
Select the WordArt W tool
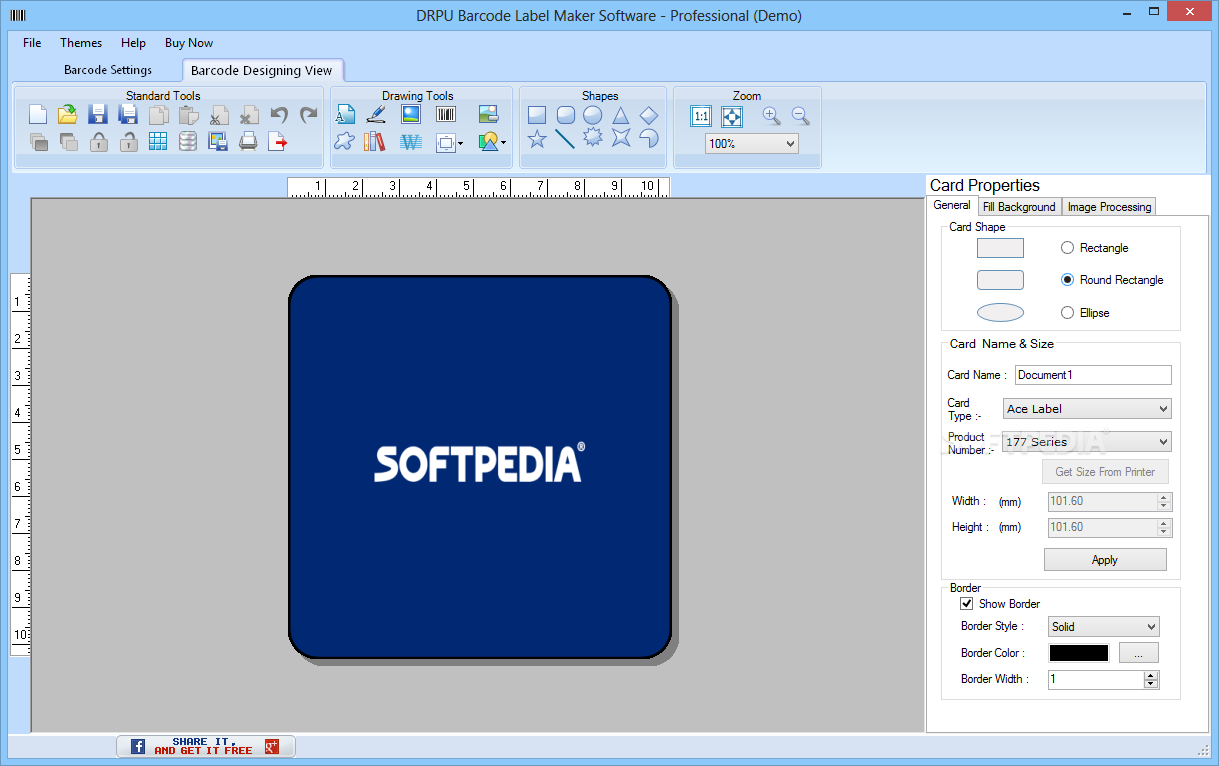pyautogui.click(x=411, y=142)
